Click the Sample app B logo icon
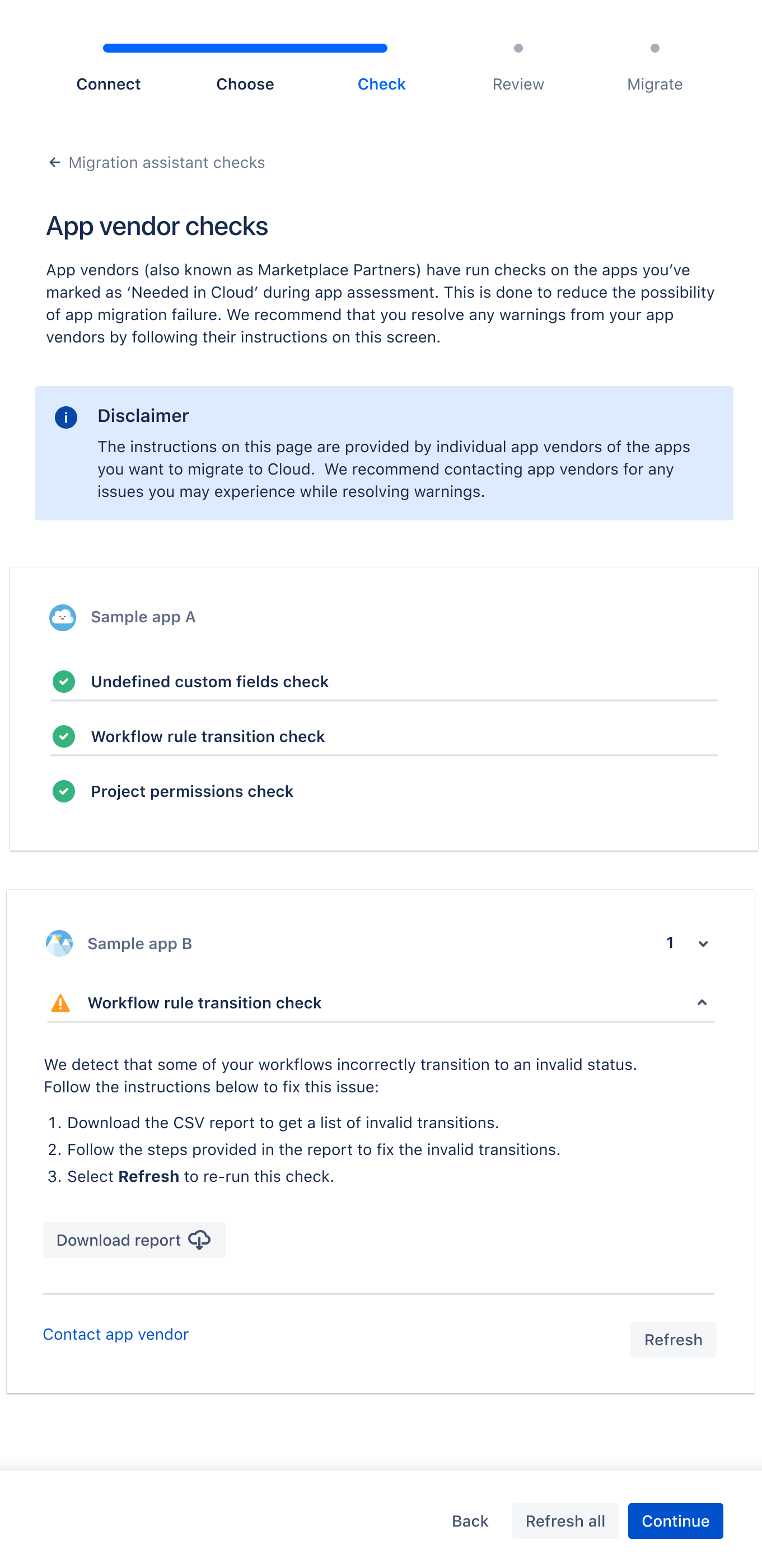The height and width of the screenshot is (1568, 762). (59, 943)
